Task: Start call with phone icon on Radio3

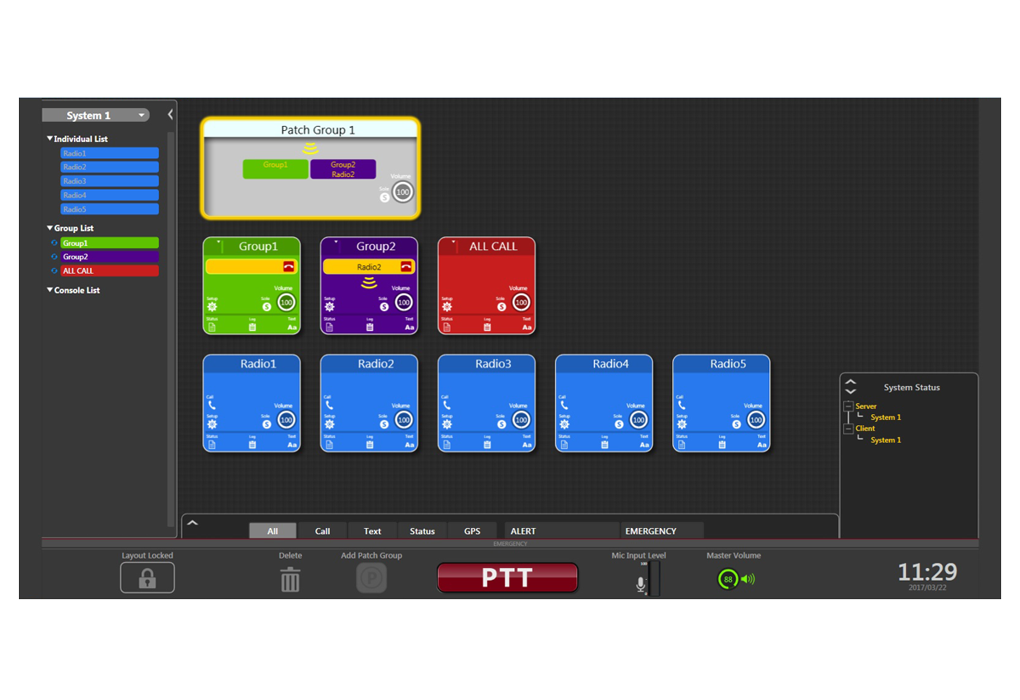Action: [446, 405]
